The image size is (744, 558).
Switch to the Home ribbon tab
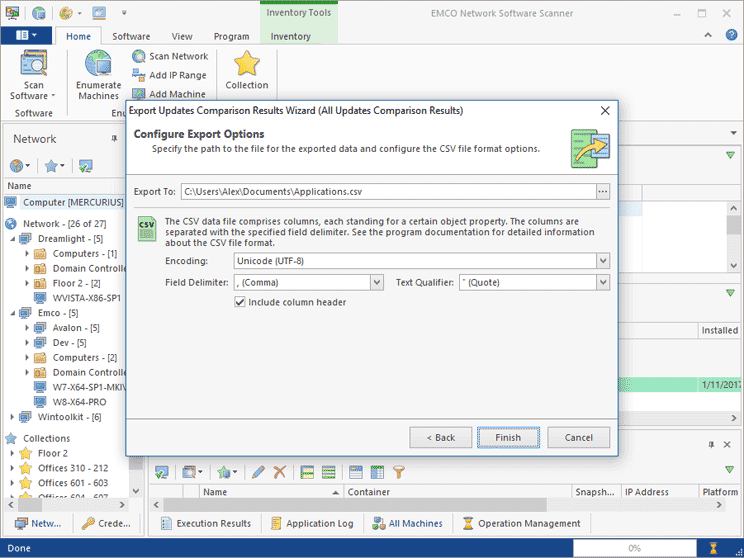click(x=78, y=36)
